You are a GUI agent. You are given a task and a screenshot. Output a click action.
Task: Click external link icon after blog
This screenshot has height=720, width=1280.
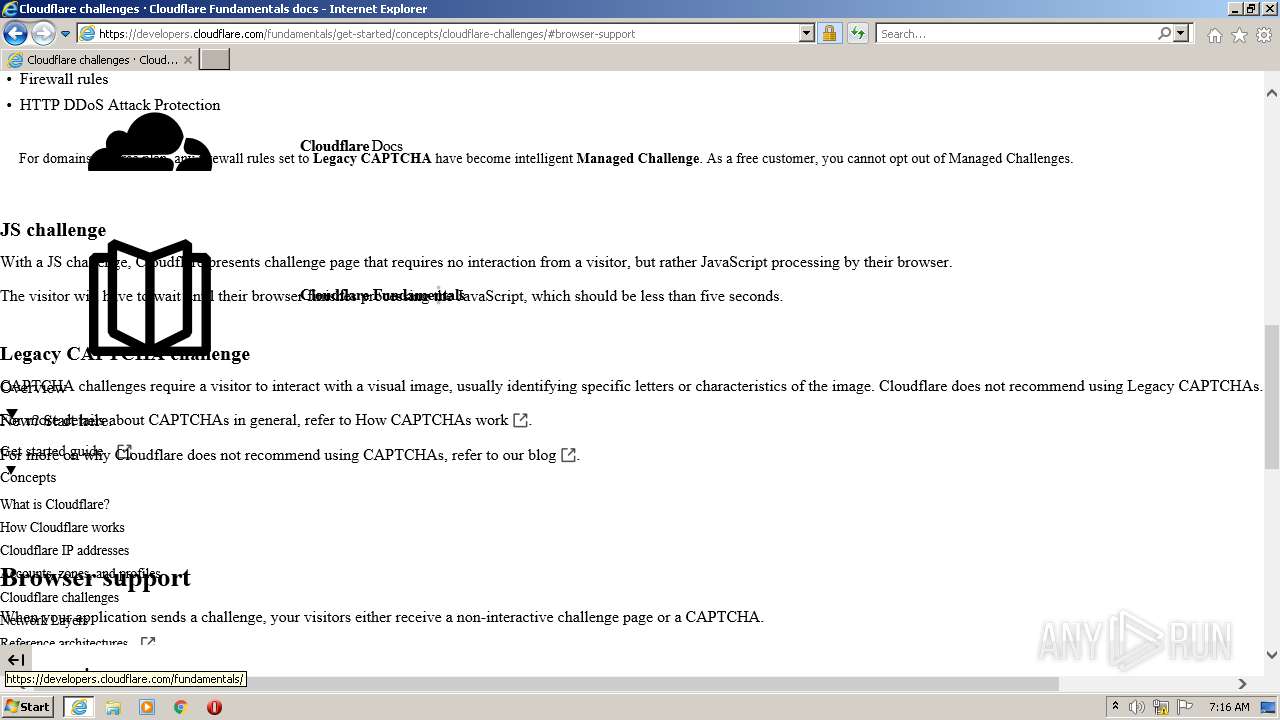point(568,454)
